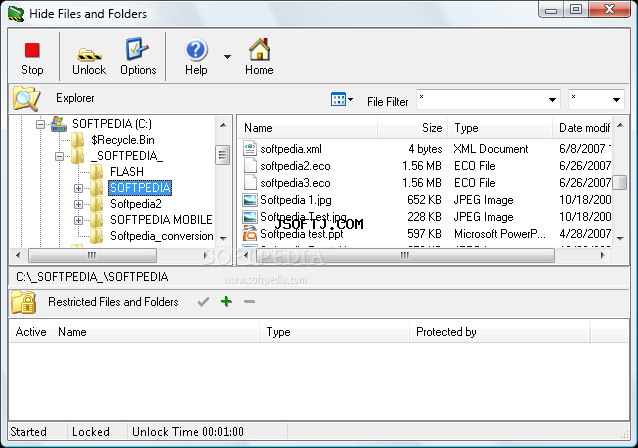This screenshot has width=638, height=448.
Task: Select the Softpedia_conversion folder
Action: pos(162,236)
